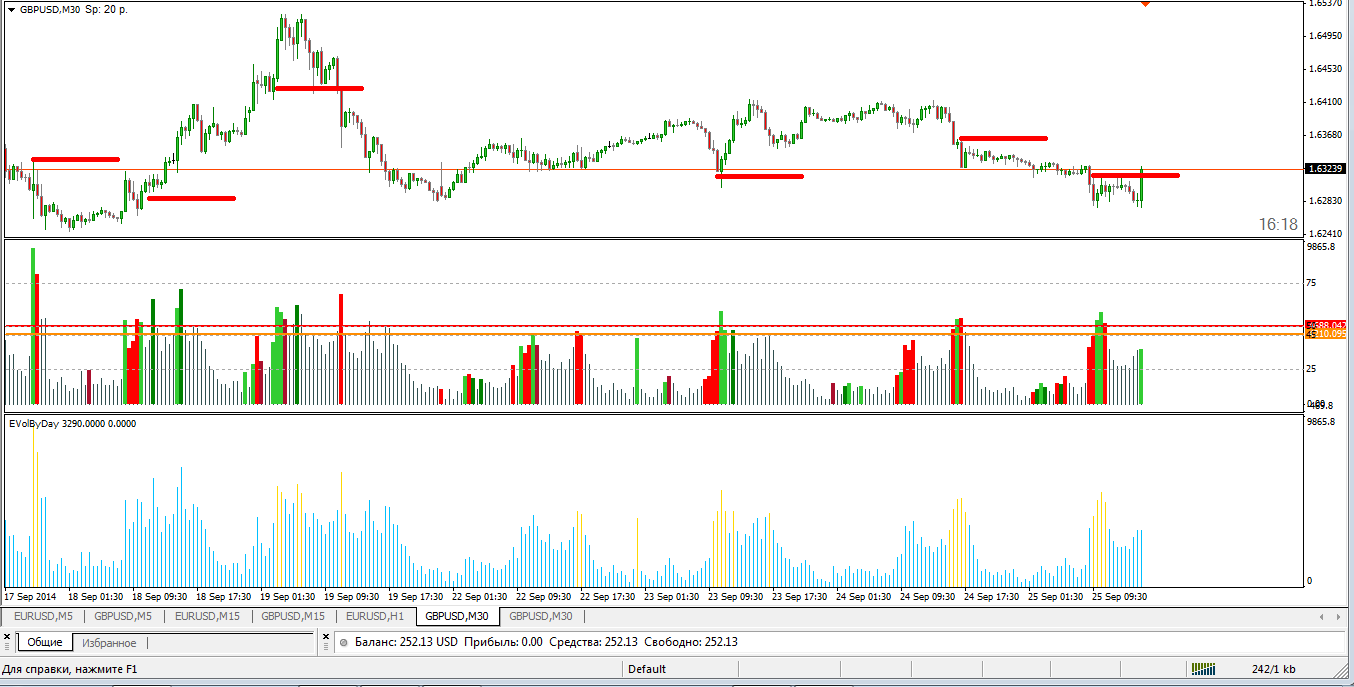Click the connection status bars icon
The image size is (1354, 687).
click(x=1203, y=669)
